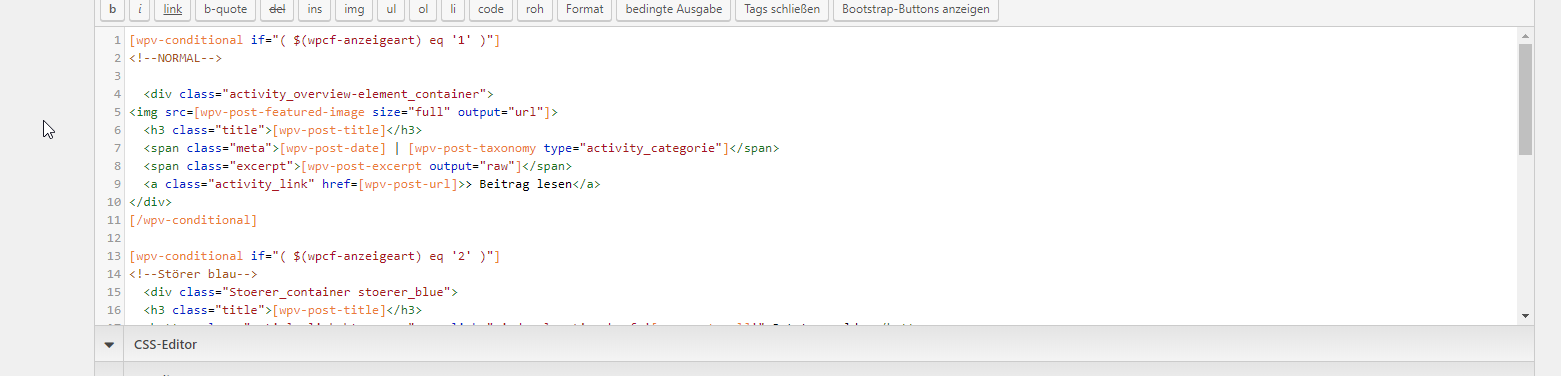Screen dimensions: 1561x376
Task: Click the '<!--NORMAL-->' comment line
Action: point(175,58)
